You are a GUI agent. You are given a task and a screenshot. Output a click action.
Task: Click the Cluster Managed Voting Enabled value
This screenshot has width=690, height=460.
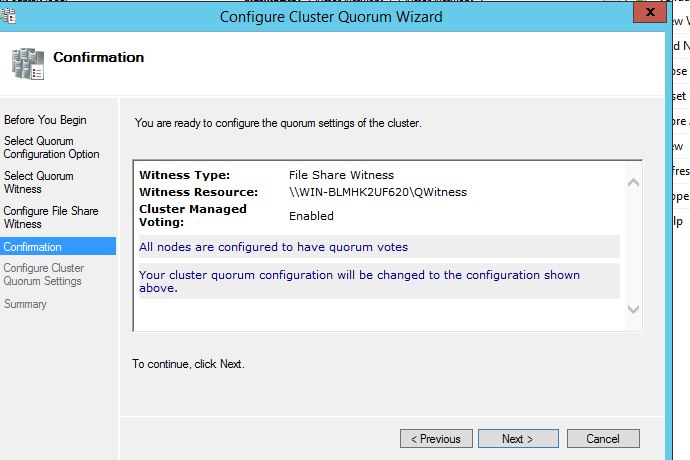(x=311, y=216)
